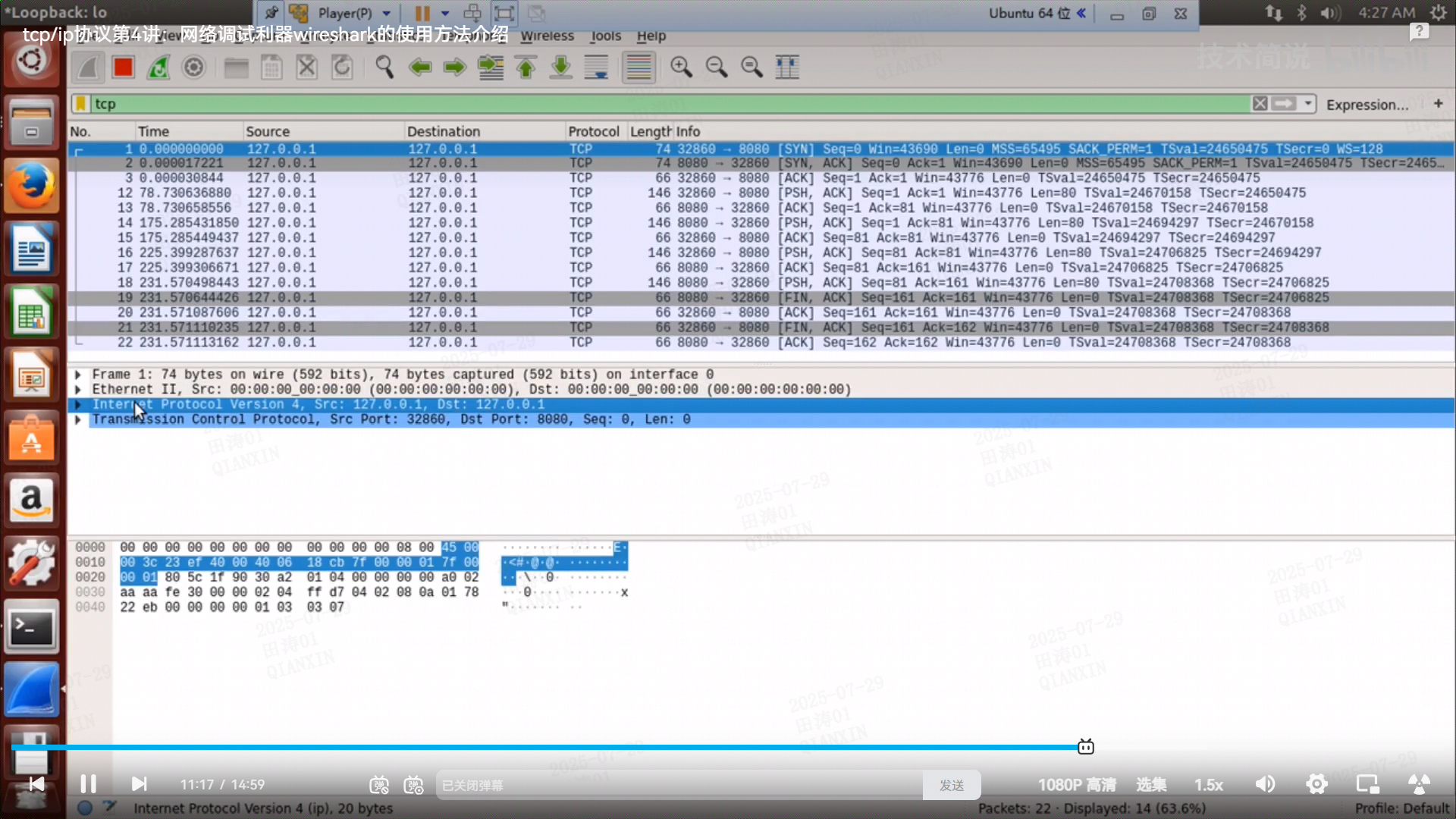The height and width of the screenshot is (819, 1456).
Task: Toggle auto-scroll during live capture
Action: coord(597,67)
